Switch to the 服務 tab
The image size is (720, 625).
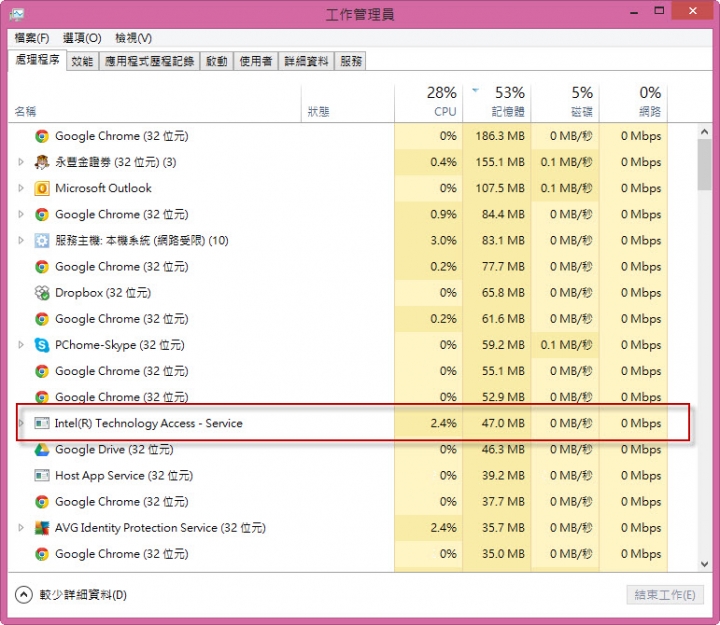click(x=351, y=61)
